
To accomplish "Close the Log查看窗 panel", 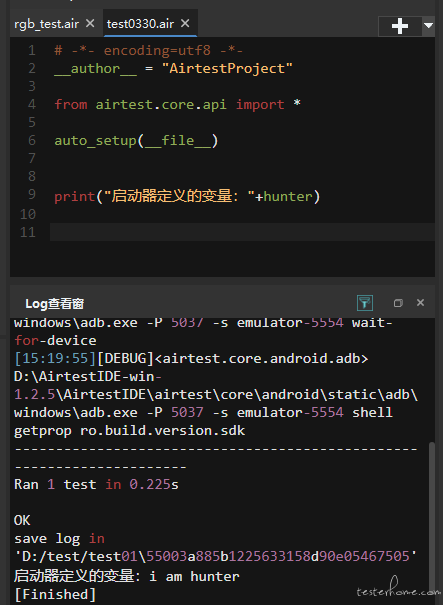I will point(421,302).
